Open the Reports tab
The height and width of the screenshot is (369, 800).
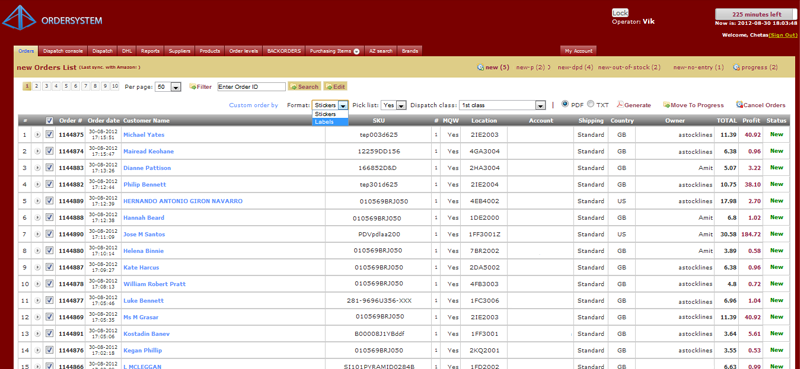pos(151,51)
